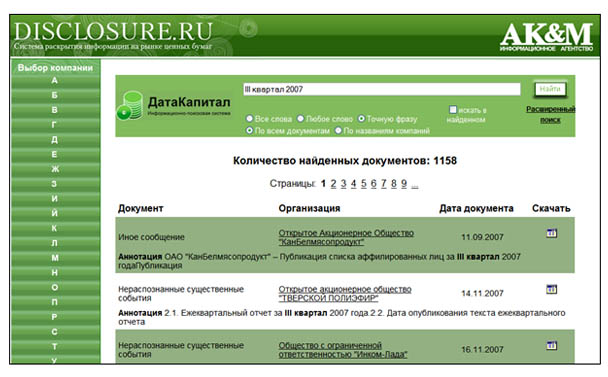
Task: Select letter 'Б' in company list
Action: (x=55, y=95)
